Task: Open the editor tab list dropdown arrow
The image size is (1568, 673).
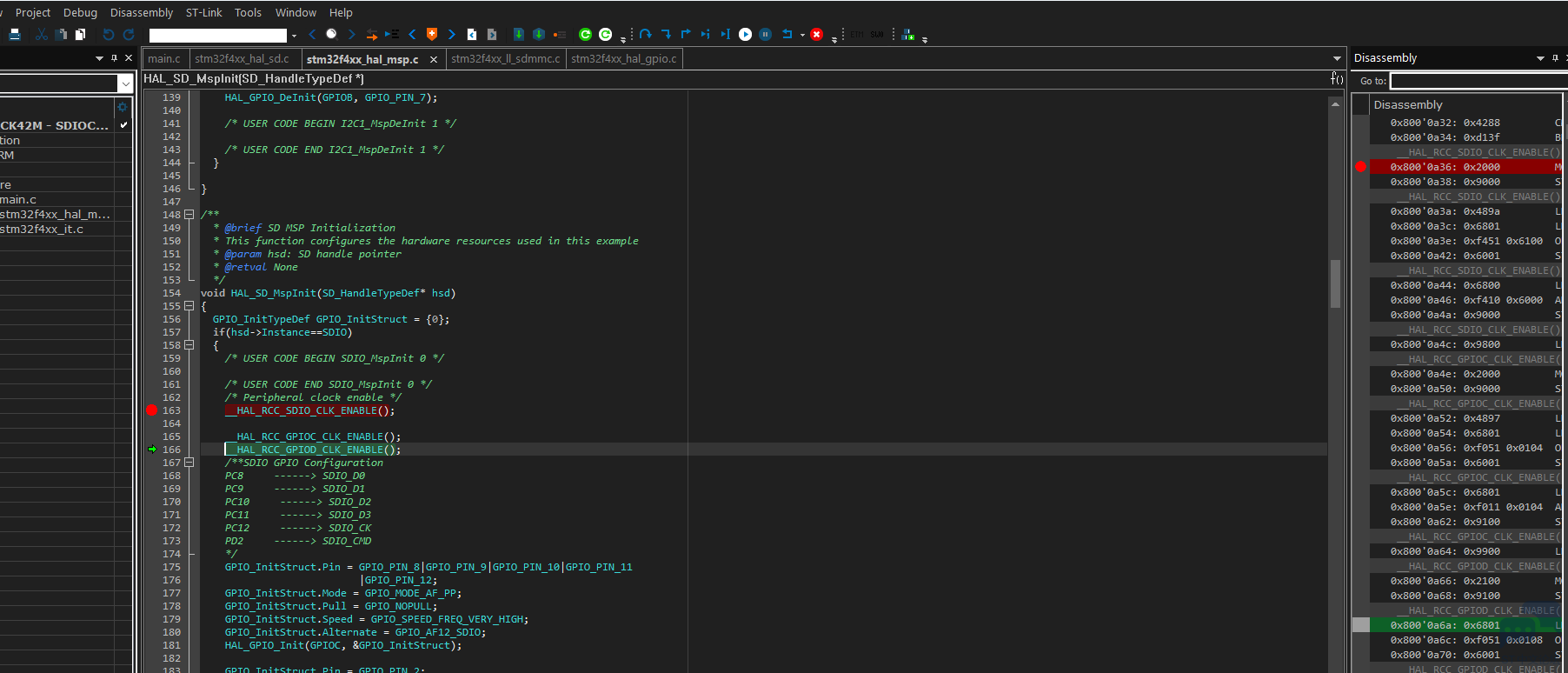Action: point(1337,58)
